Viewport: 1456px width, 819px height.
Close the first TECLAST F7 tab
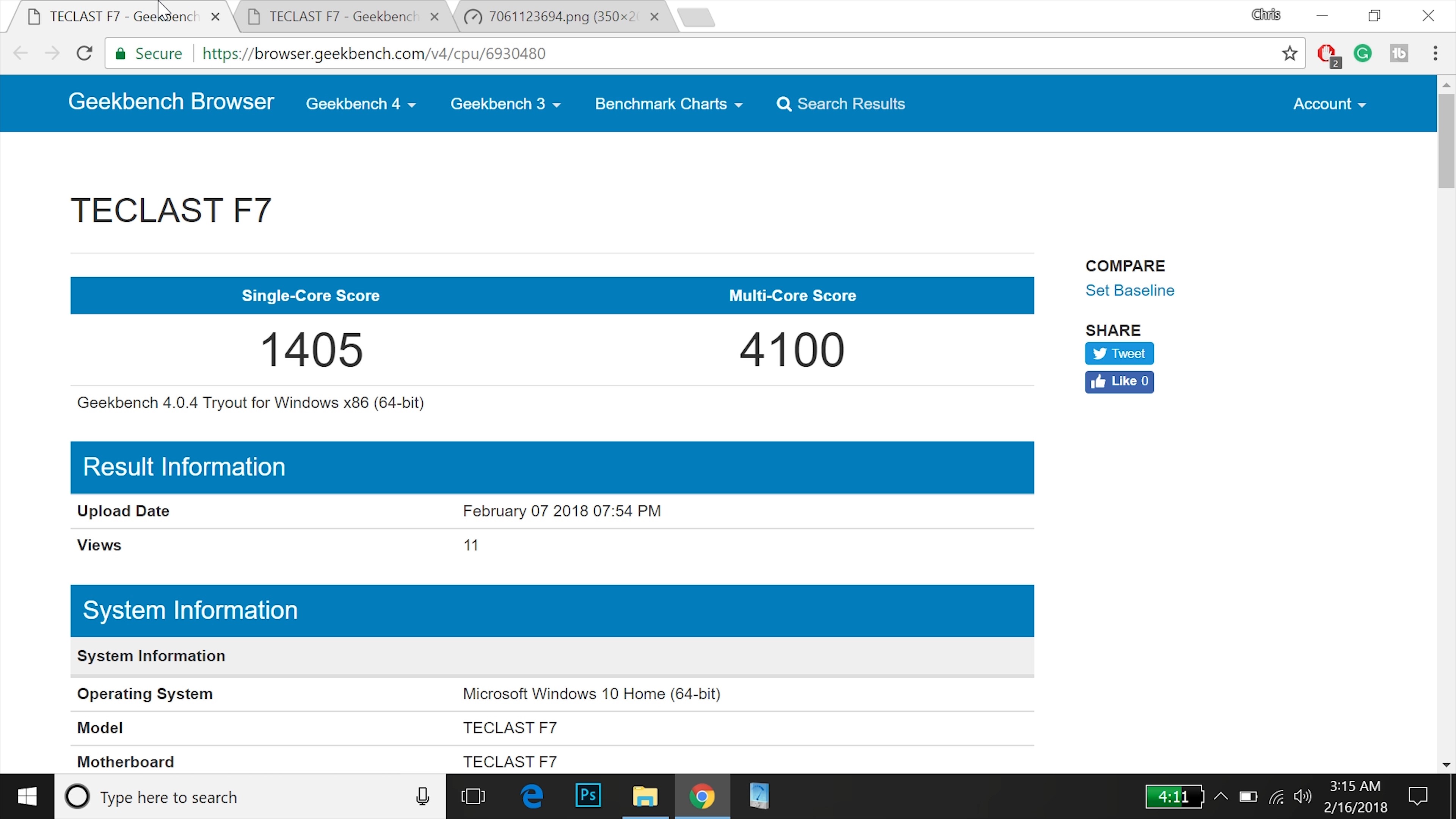click(x=215, y=17)
